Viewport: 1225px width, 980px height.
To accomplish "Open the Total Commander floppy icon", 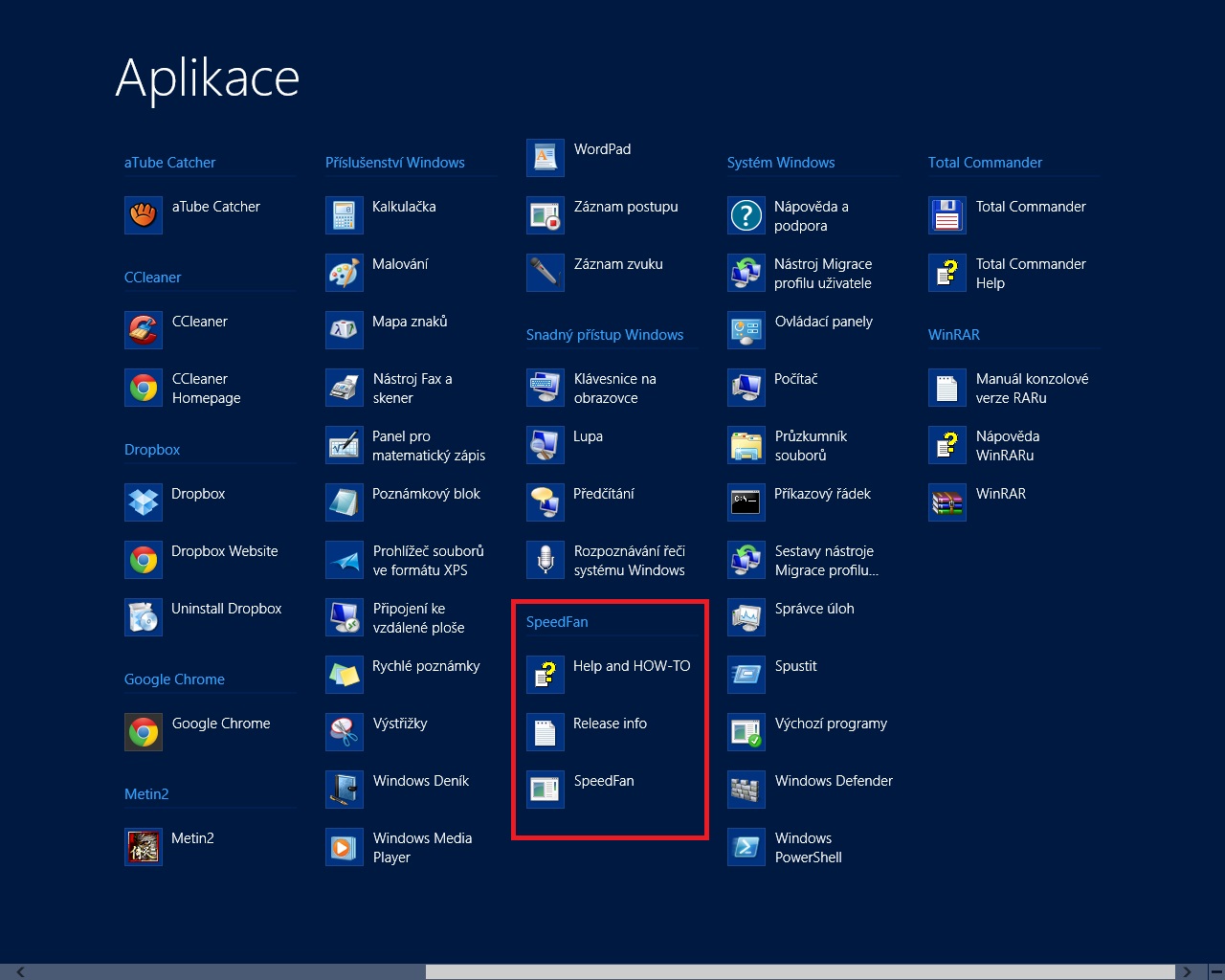I will (x=947, y=215).
